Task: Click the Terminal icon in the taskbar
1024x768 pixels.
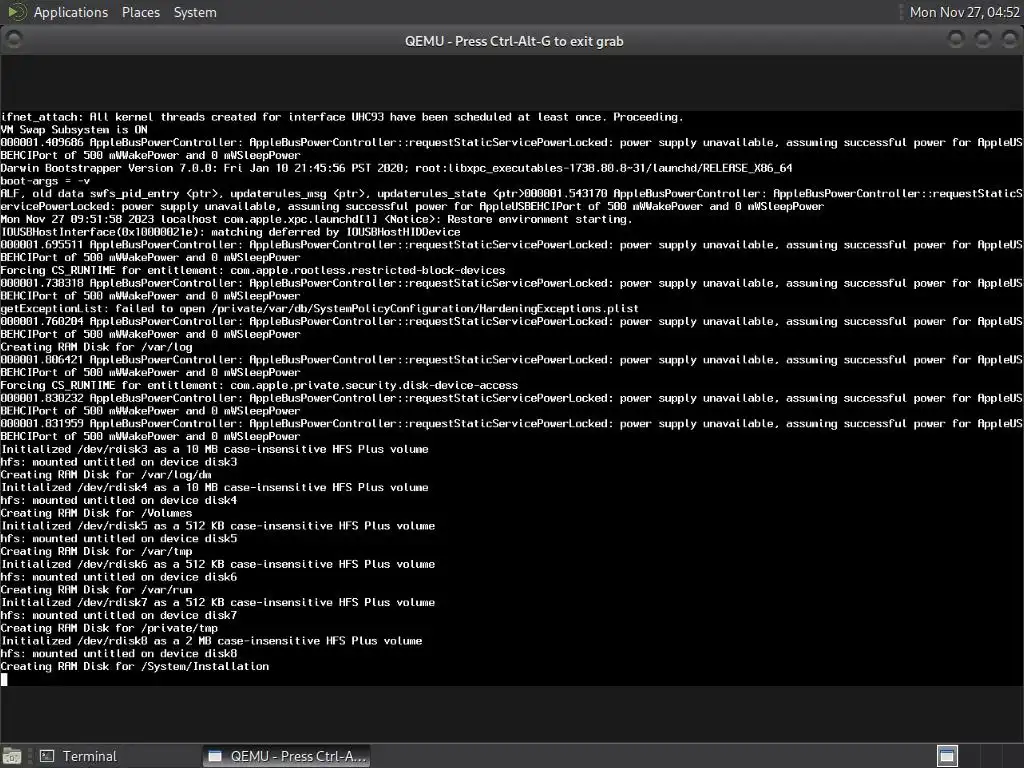Action: (47, 756)
